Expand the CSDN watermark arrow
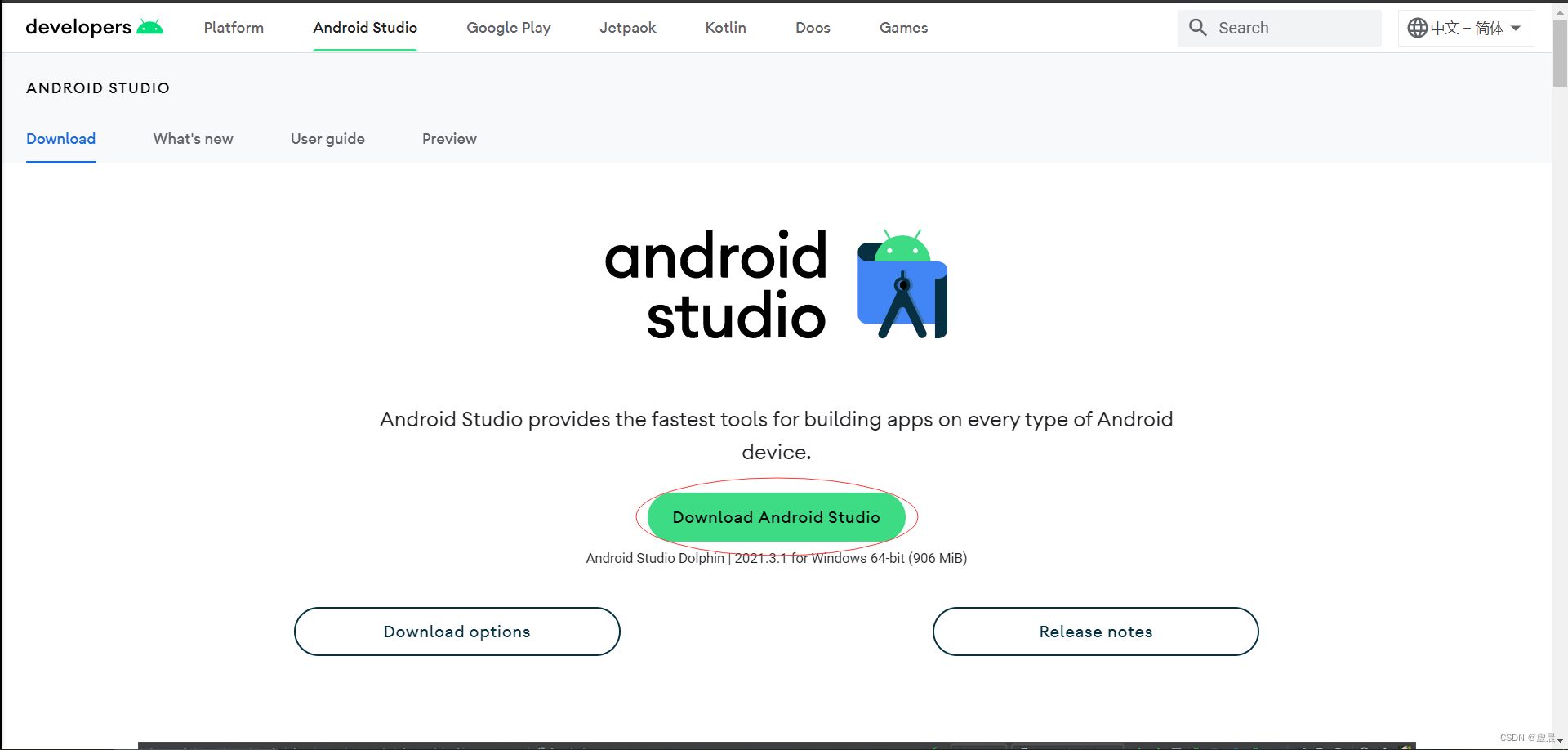The height and width of the screenshot is (750, 1568). 1561,739
